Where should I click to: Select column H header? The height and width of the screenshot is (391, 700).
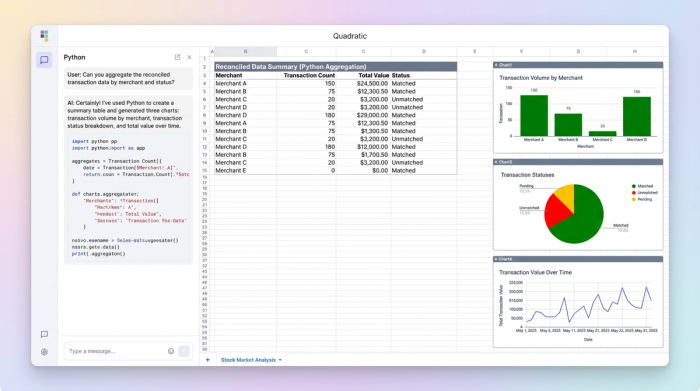pyautogui.click(x=634, y=51)
